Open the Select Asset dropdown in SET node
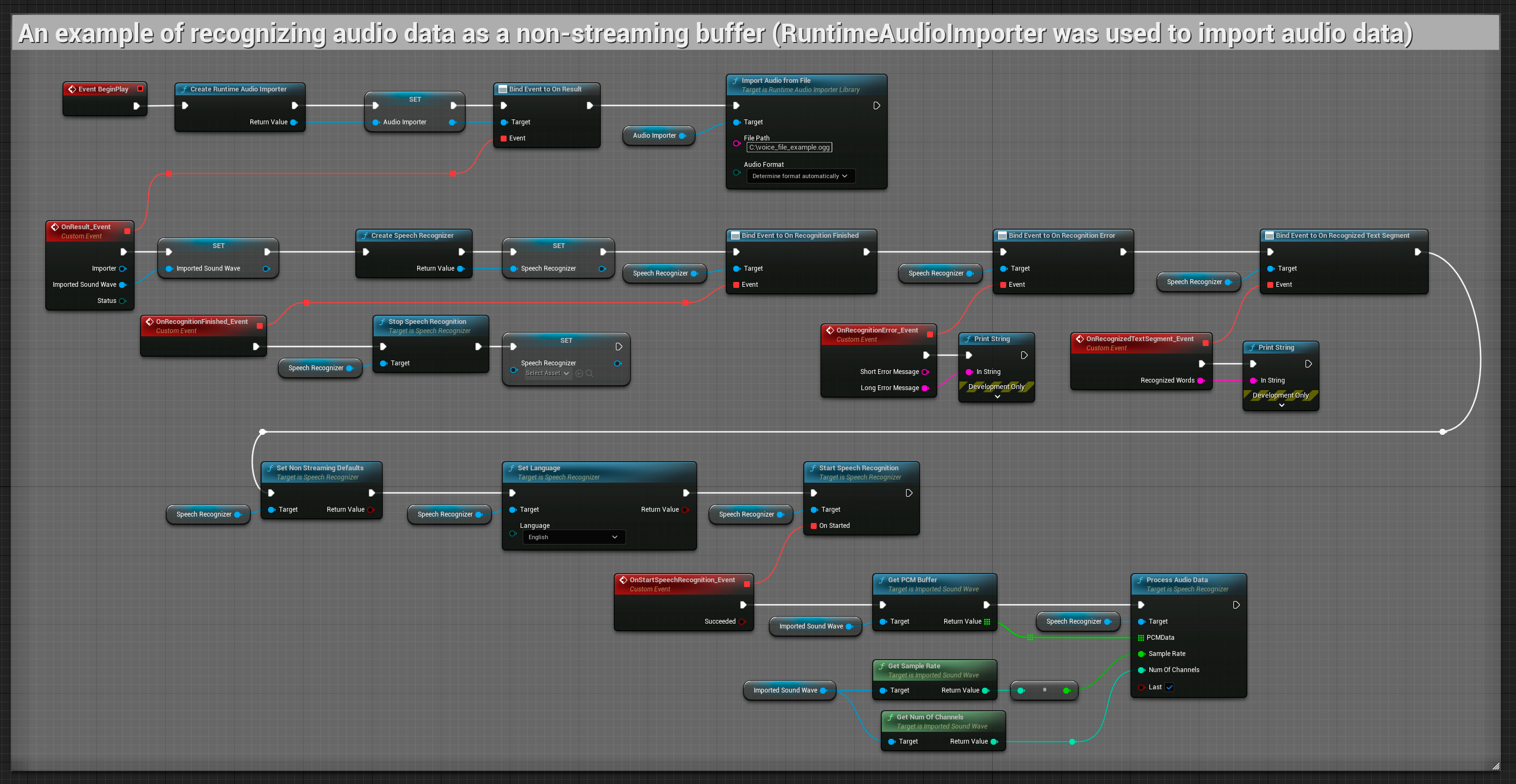This screenshot has height=784, width=1516. click(x=548, y=373)
